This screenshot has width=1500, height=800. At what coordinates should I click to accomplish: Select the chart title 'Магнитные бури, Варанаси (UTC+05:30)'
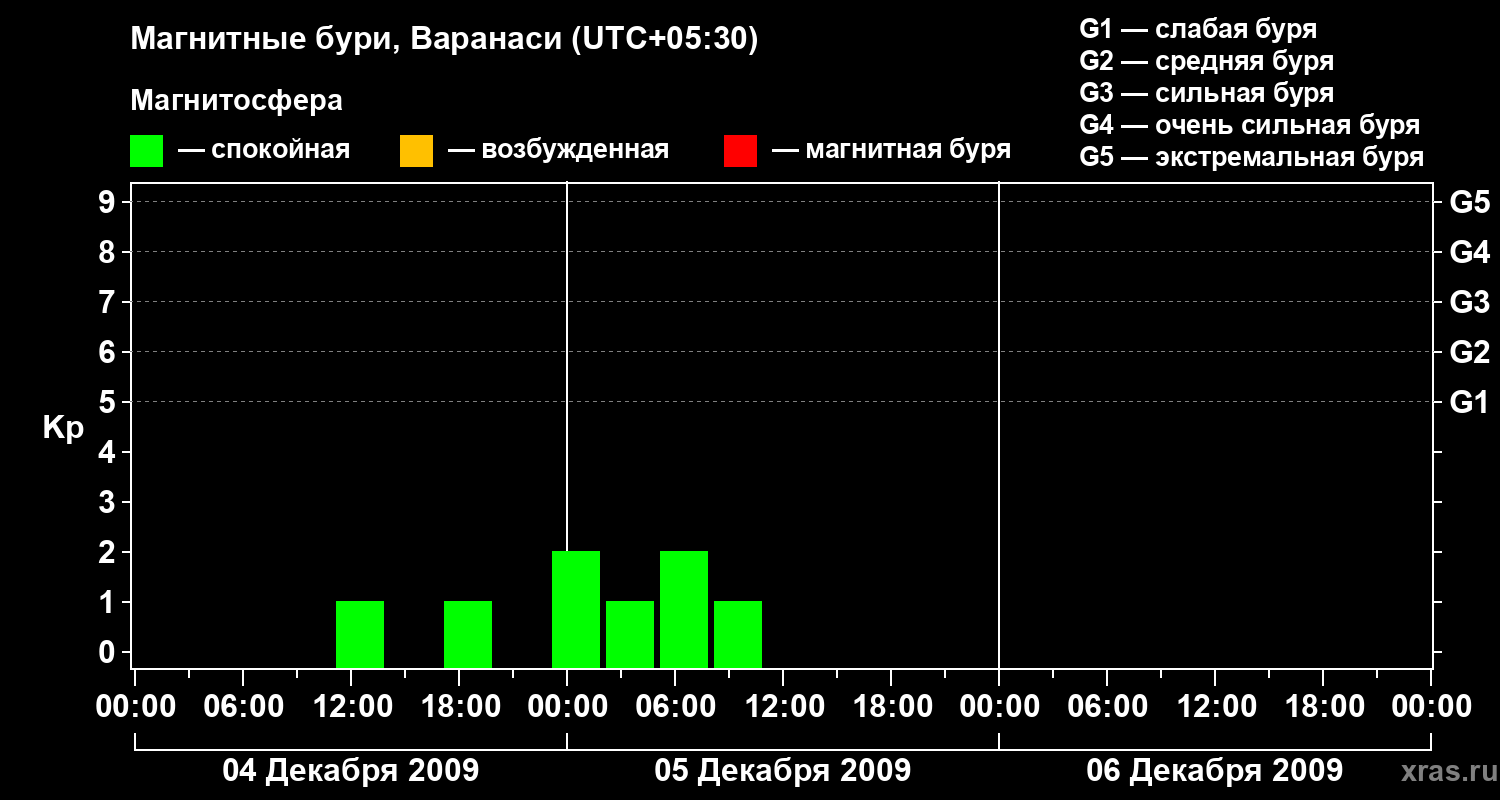[x=444, y=39]
